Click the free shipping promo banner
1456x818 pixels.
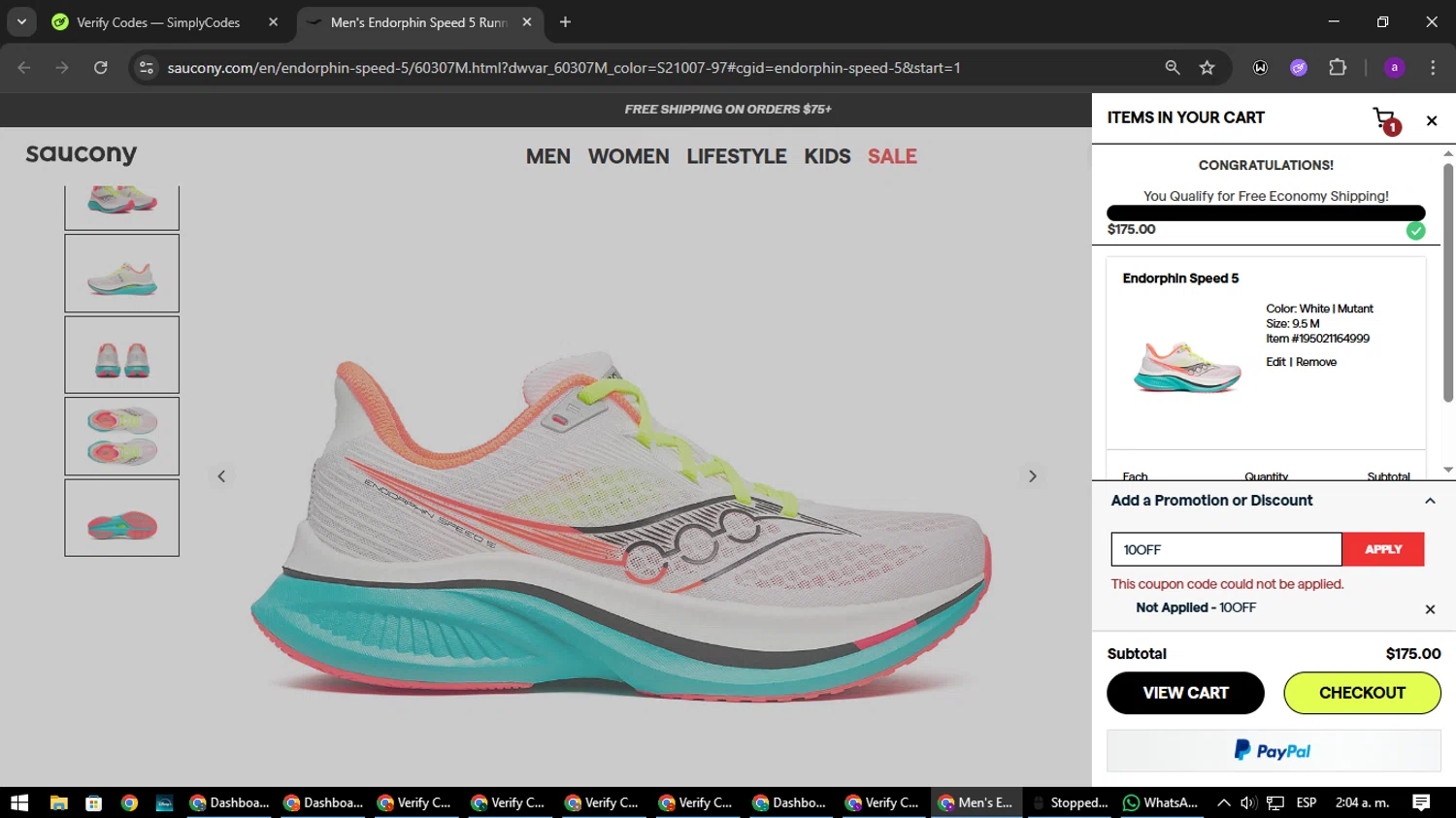728,109
